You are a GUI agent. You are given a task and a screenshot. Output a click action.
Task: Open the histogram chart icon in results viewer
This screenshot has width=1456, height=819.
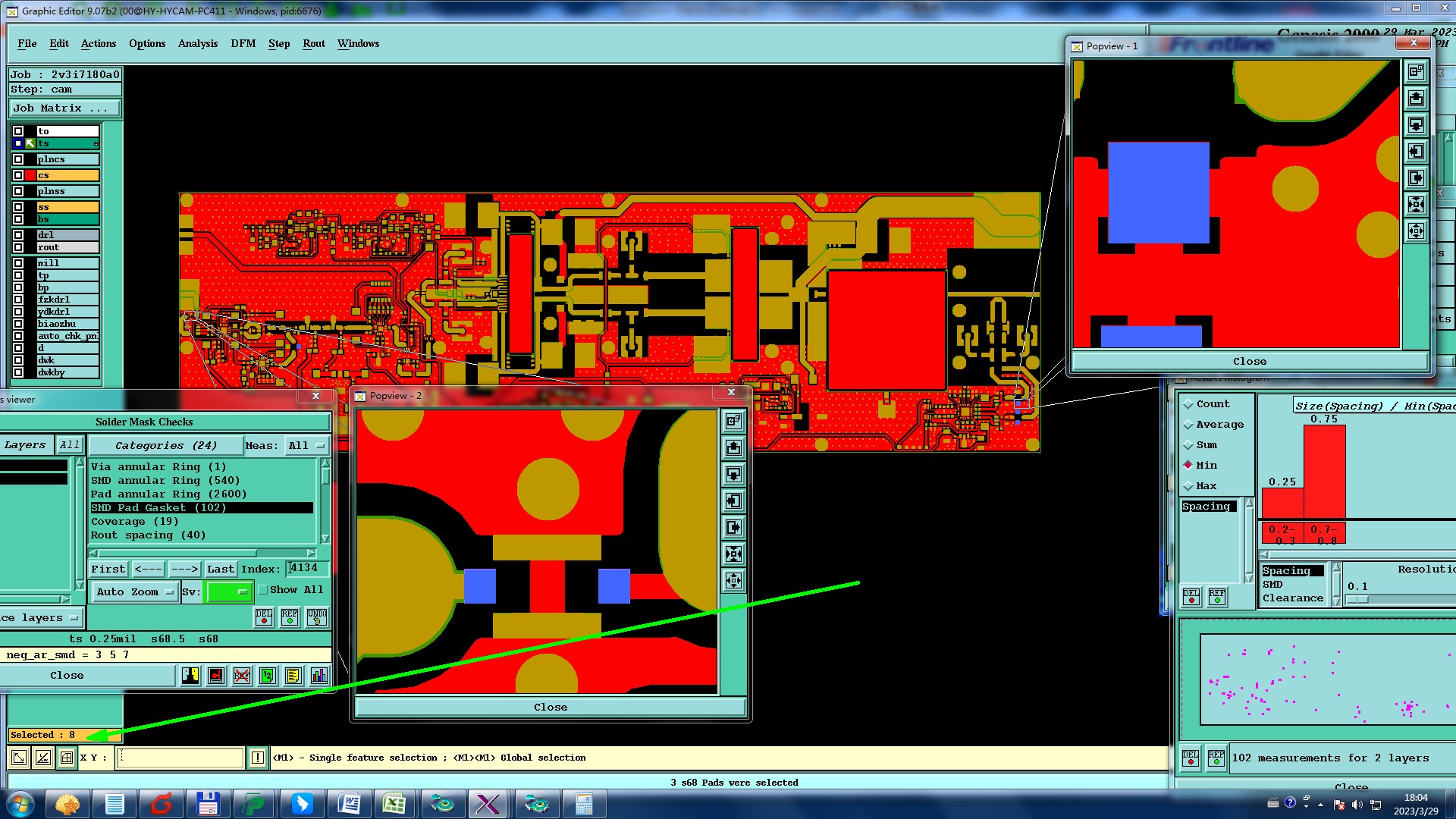coord(319,676)
